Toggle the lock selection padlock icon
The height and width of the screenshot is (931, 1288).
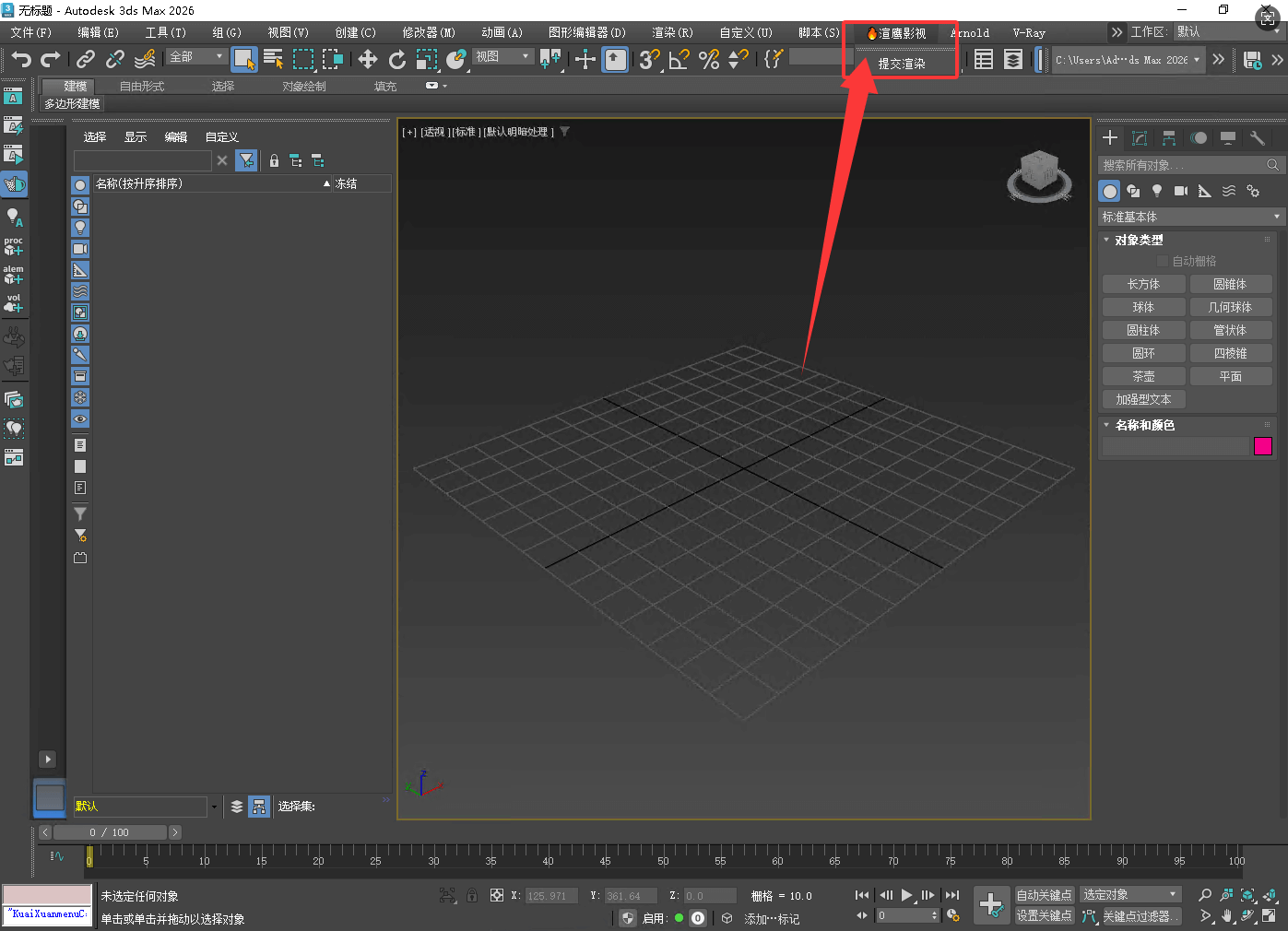[471, 895]
